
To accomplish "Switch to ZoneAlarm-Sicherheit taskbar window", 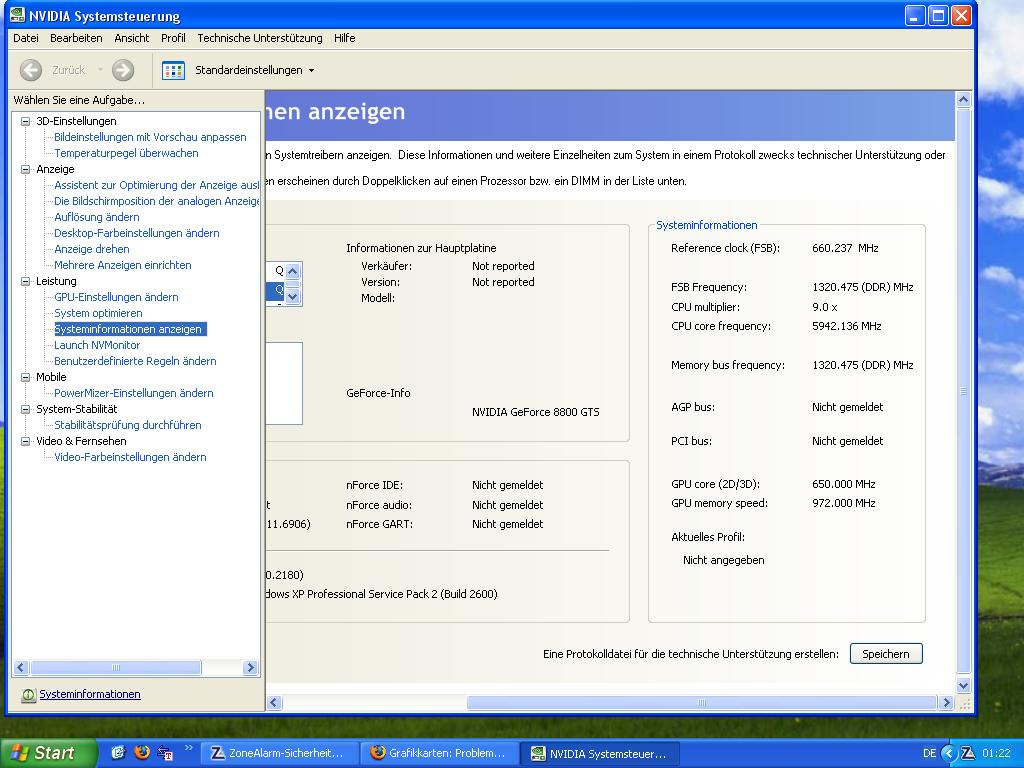I will coord(278,753).
